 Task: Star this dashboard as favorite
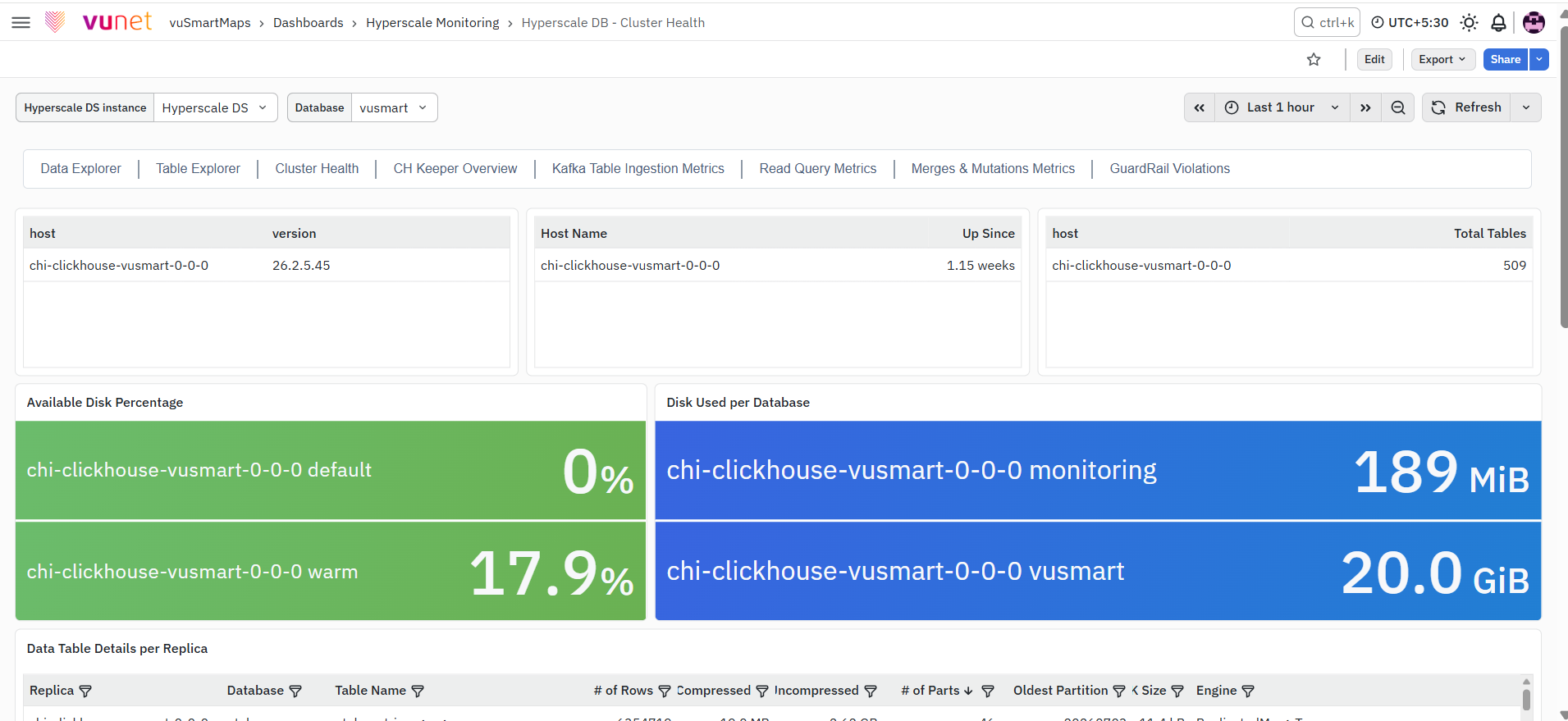pyautogui.click(x=1314, y=59)
